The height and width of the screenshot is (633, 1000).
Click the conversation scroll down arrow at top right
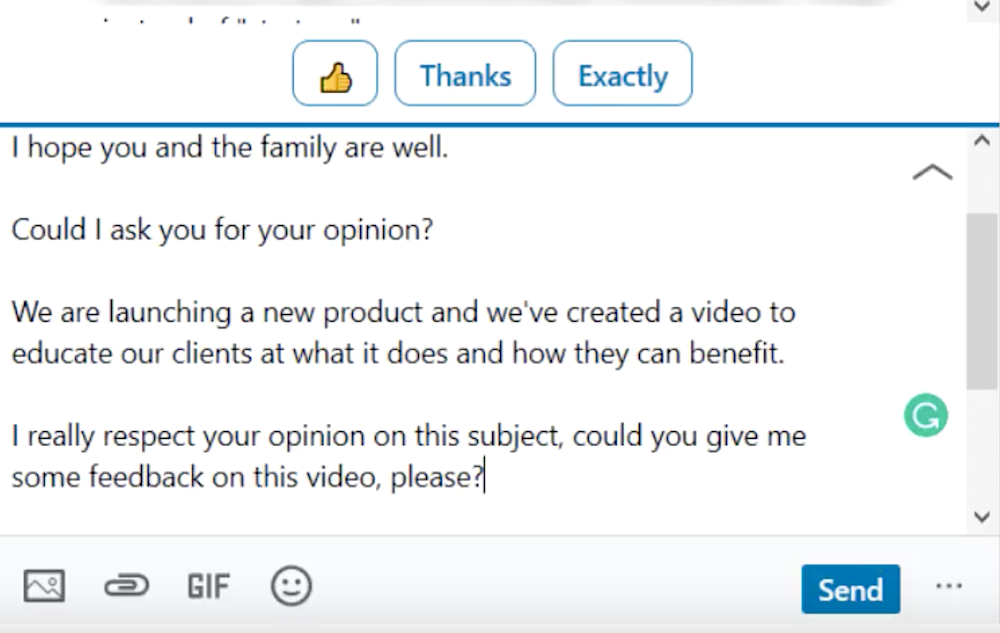[983, 8]
